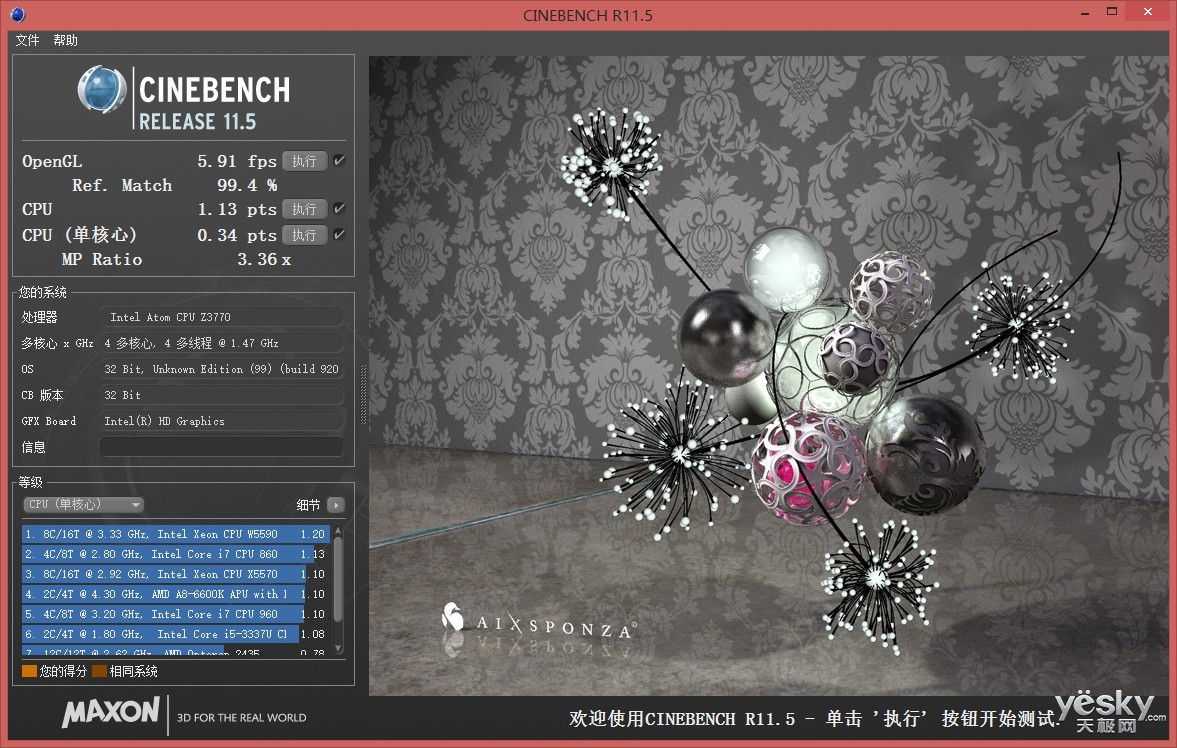This screenshot has height=748, width=1177.
Task: Click the scroll-down arrow of ranking list
Action: tap(338, 648)
